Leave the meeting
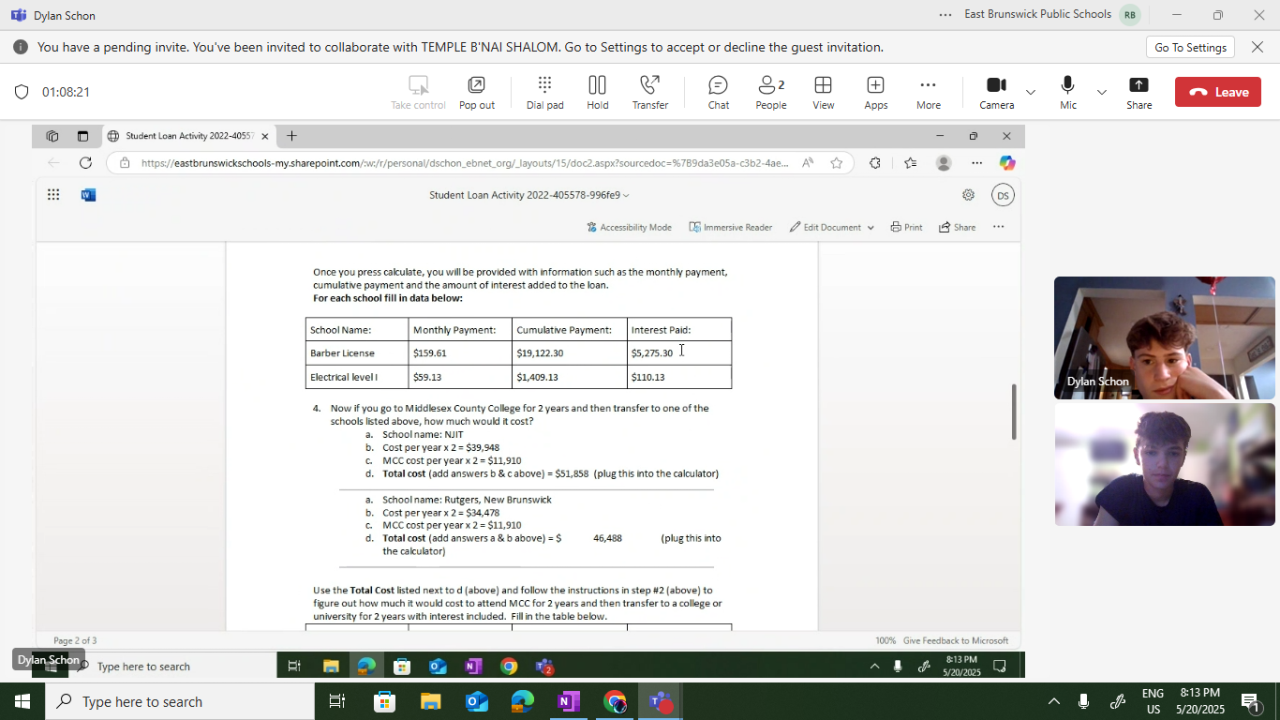The height and width of the screenshot is (720, 1280). tap(1217, 92)
